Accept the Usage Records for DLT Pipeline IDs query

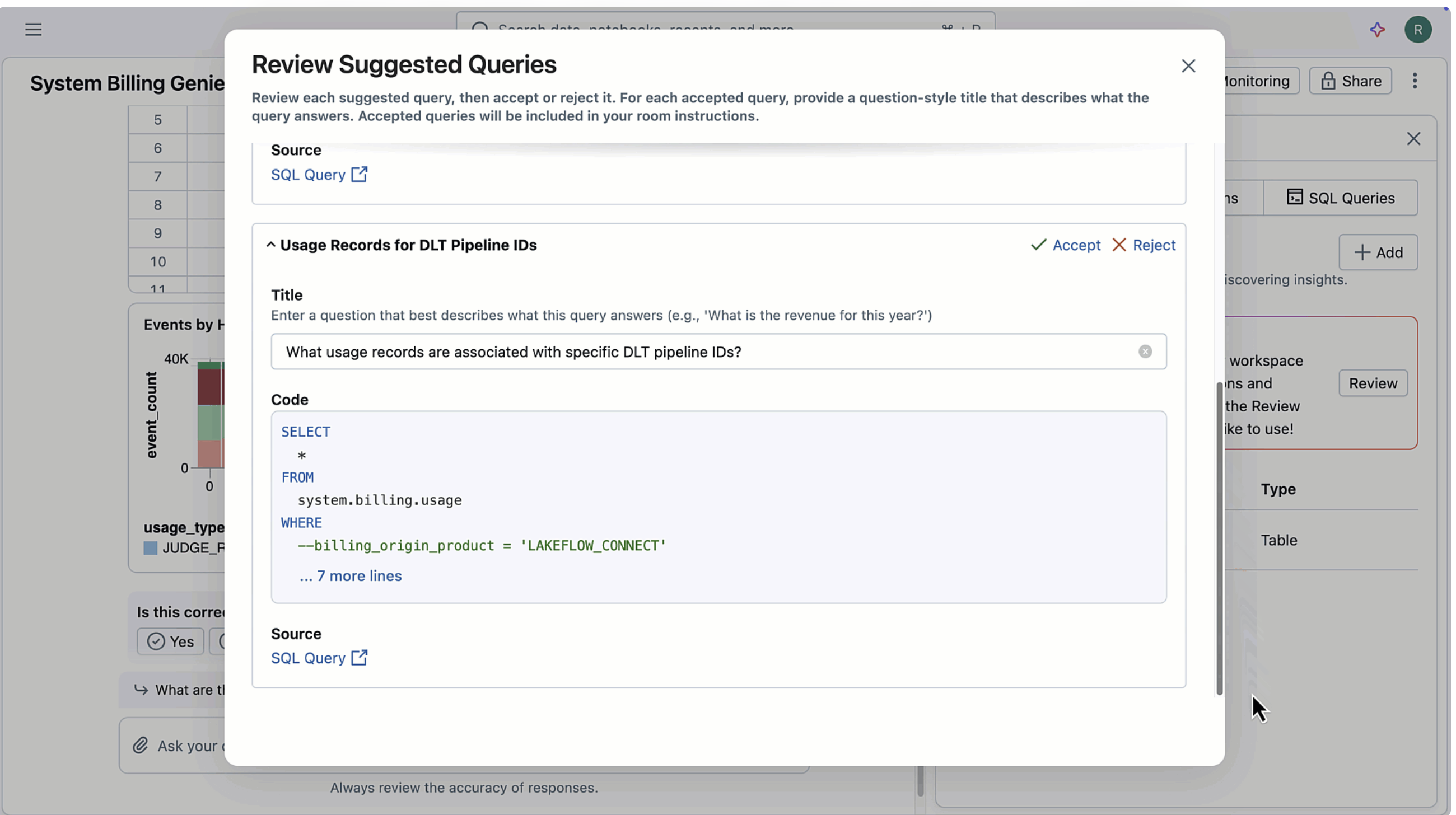tap(1066, 245)
